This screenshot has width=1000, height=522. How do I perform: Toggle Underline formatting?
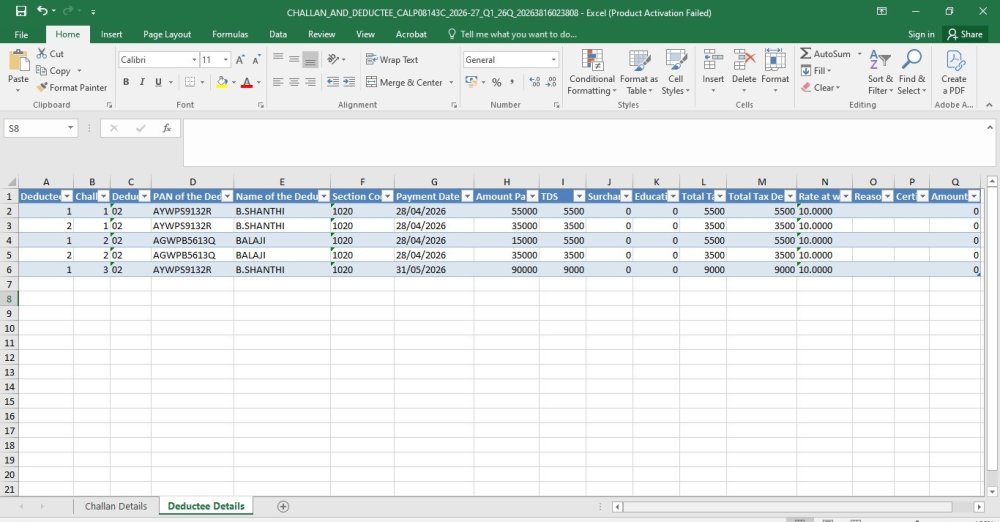[x=158, y=82]
